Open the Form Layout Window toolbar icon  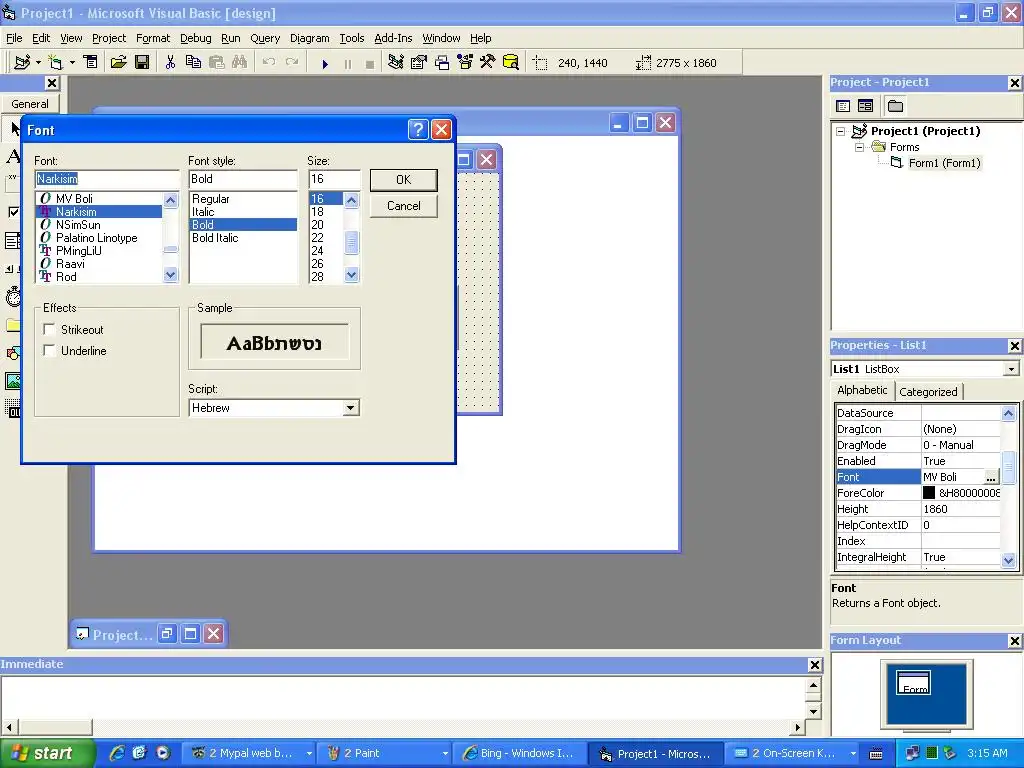pos(442,63)
